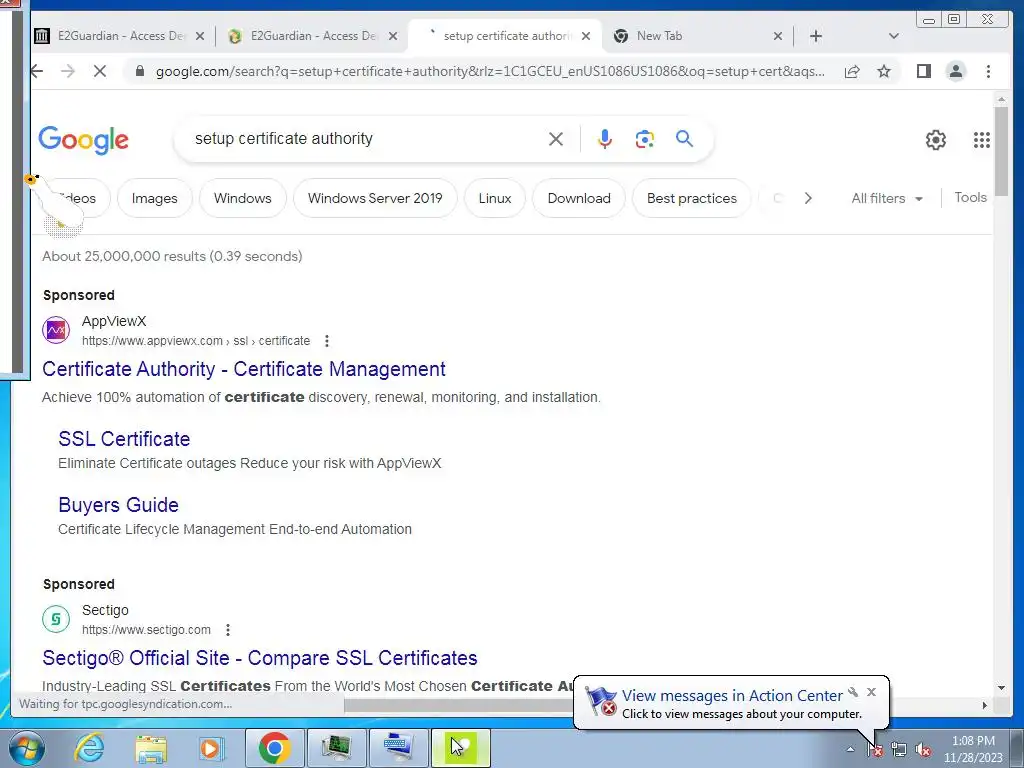Go back to previous page

tap(37, 71)
